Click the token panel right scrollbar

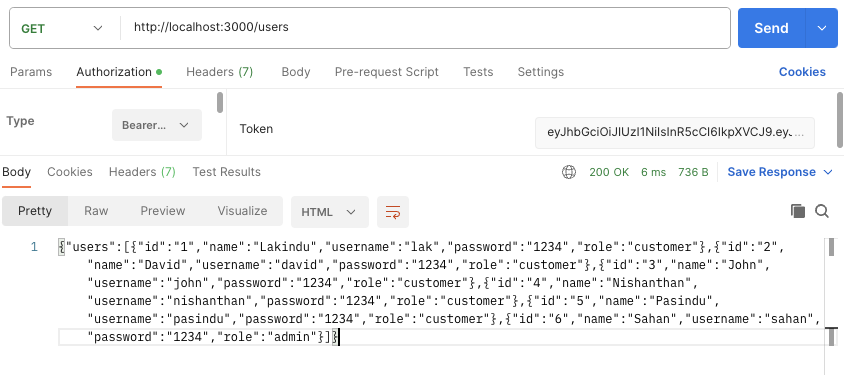click(x=840, y=119)
